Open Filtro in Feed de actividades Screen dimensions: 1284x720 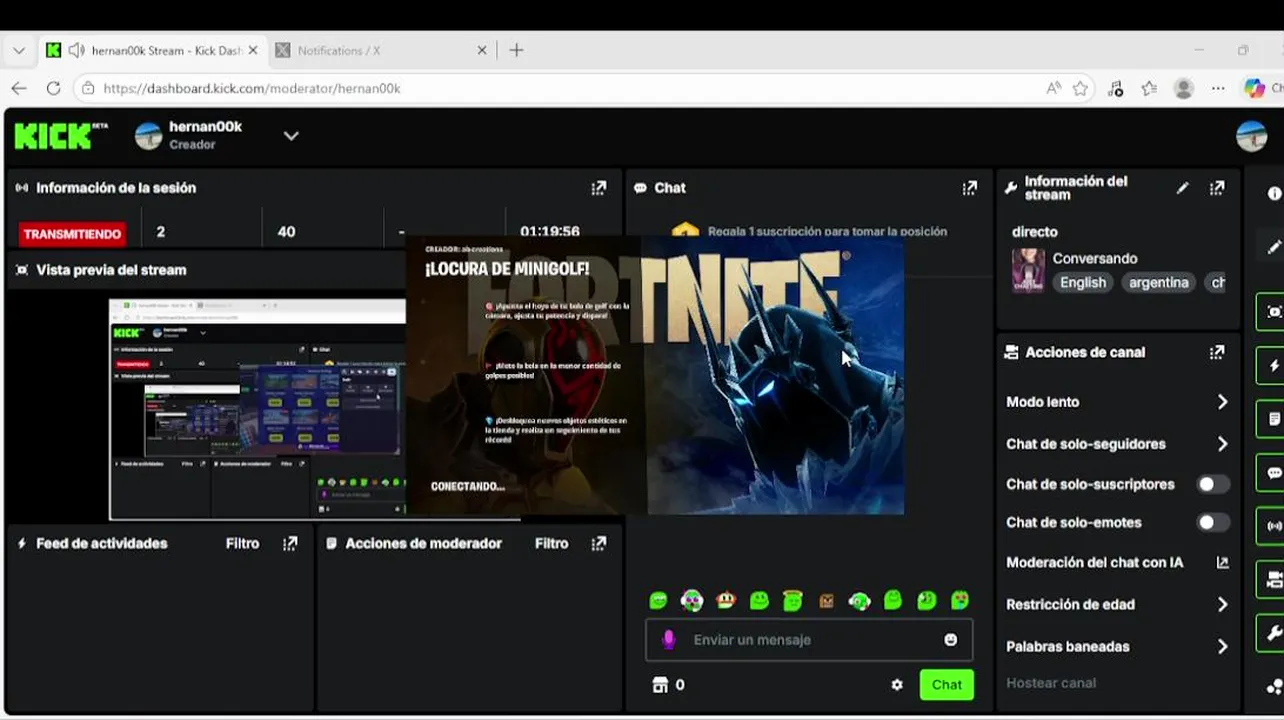242,544
